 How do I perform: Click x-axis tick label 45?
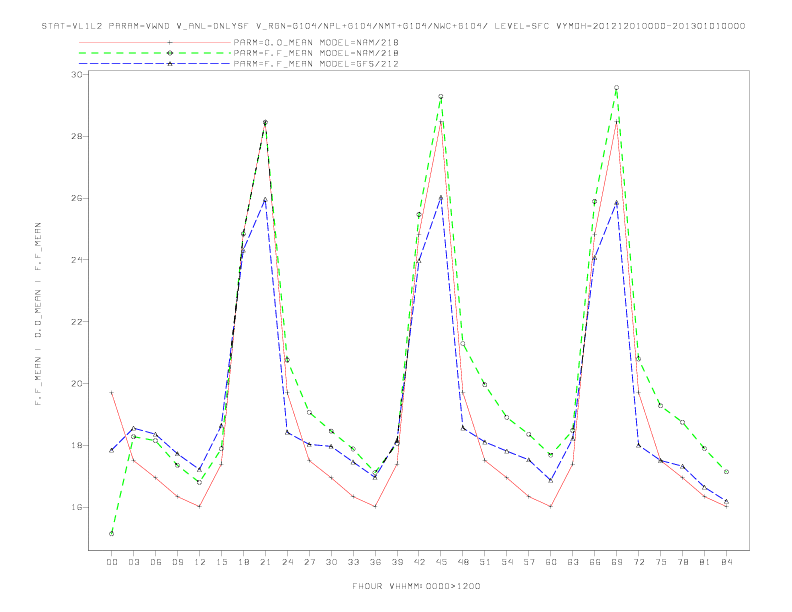pyautogui.click(x=441, y=562)
